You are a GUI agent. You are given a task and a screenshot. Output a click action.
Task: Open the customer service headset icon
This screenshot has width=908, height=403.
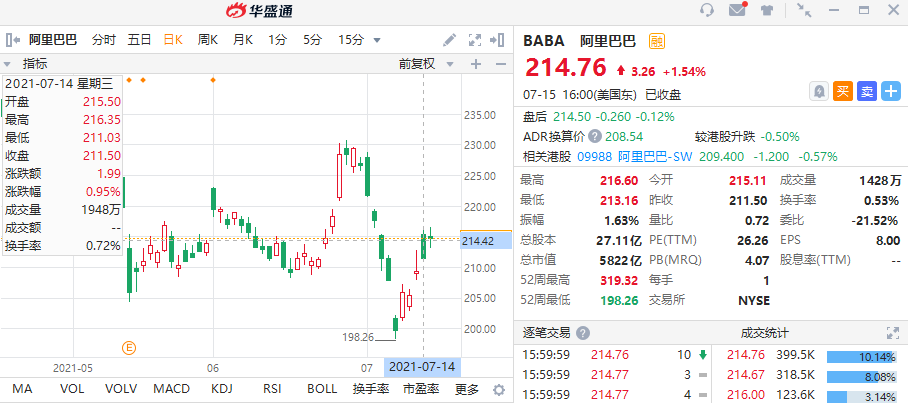tap(707, 10)
